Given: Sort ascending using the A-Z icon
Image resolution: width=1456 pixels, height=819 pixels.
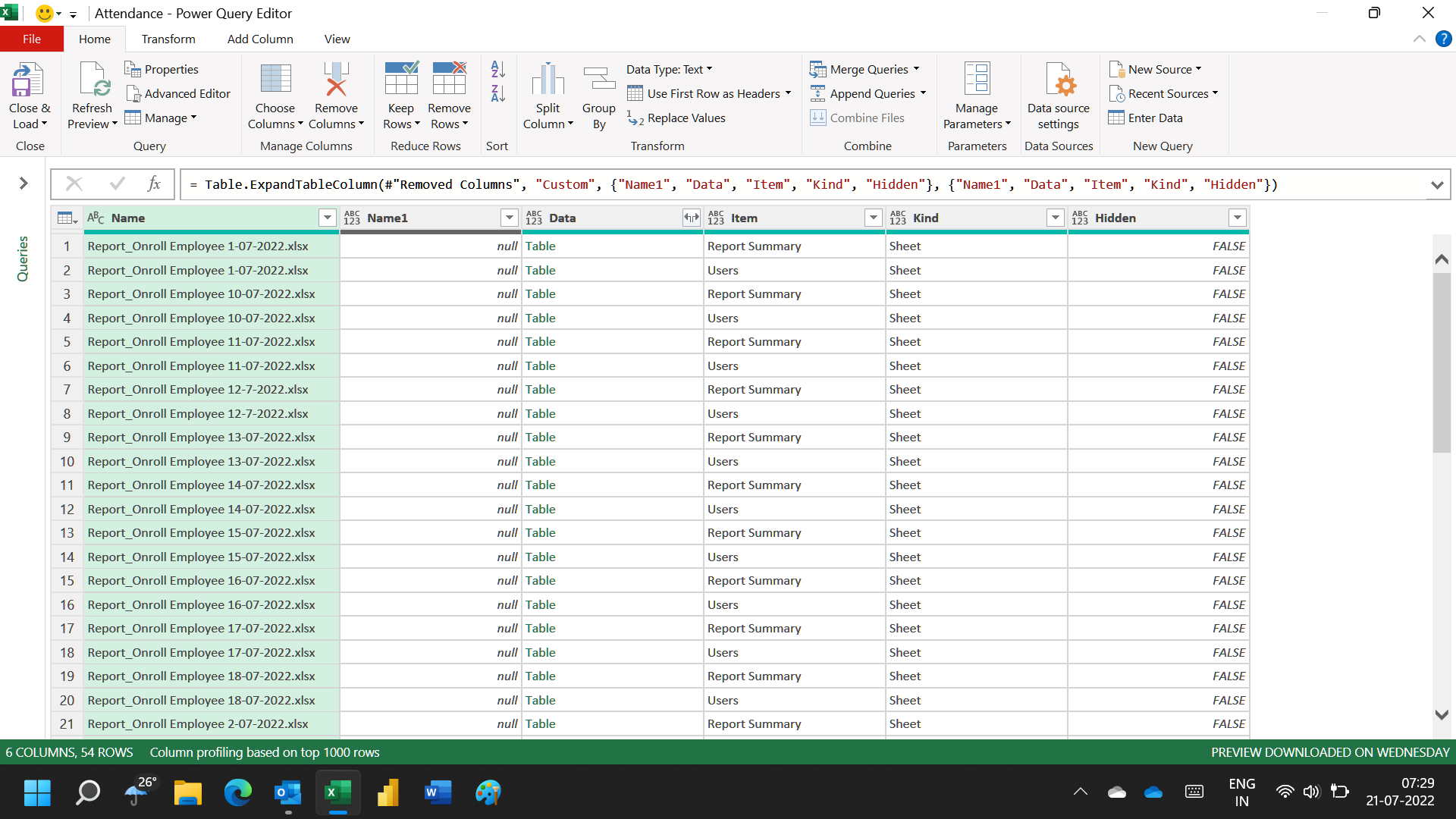Looking at the screenshot, I should click(497, 69).
